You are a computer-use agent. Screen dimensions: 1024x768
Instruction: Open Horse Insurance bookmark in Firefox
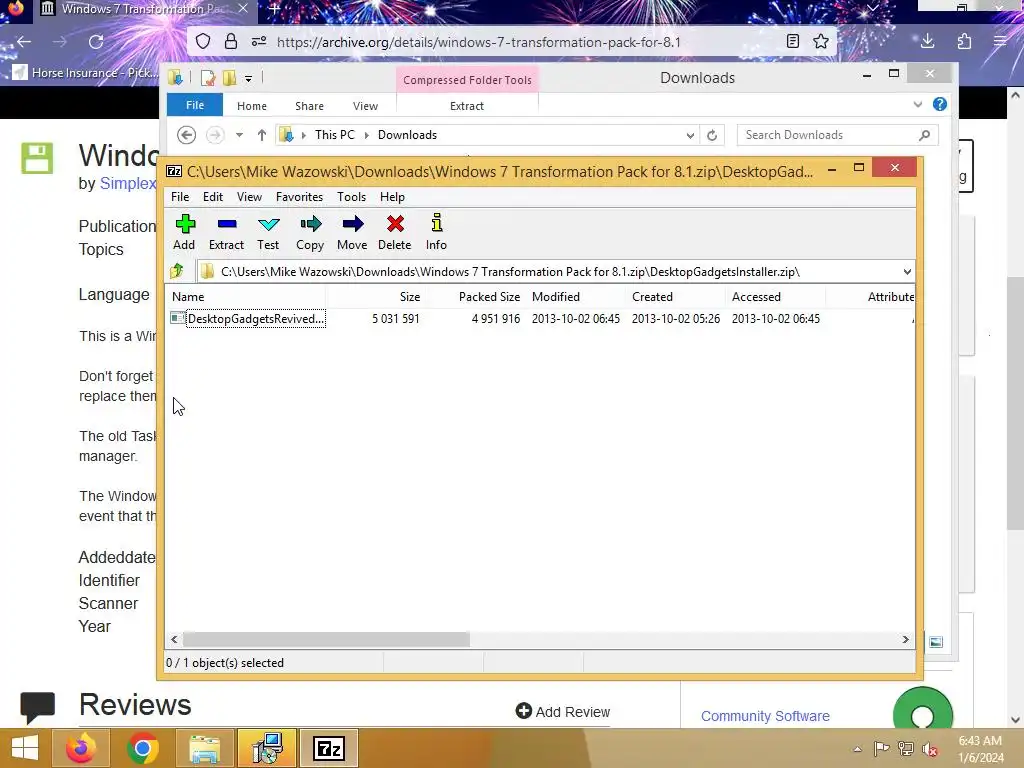(85, 72)
